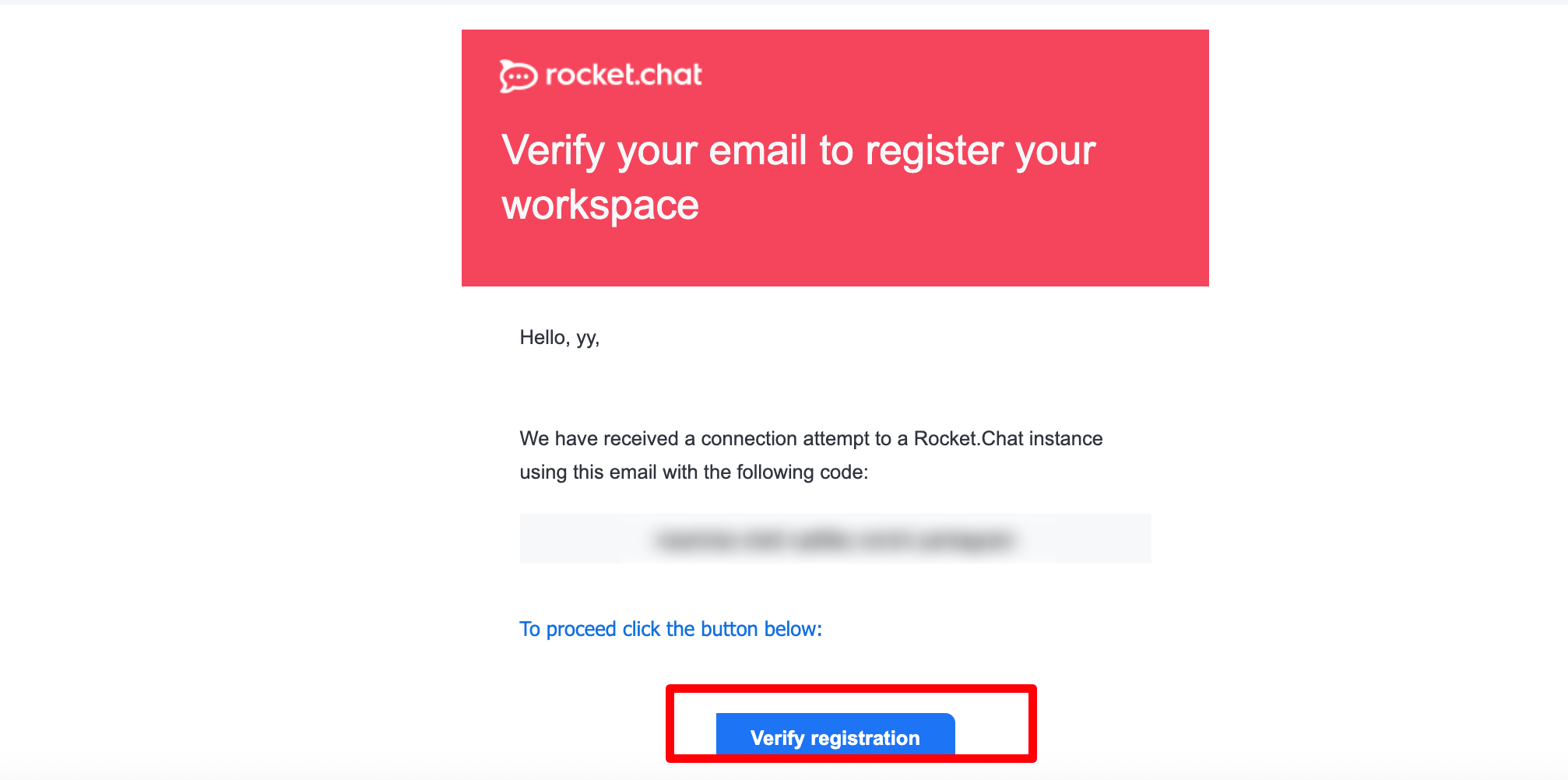
Task: Click the word "workspace" in the red header
Action: [600, 206]
